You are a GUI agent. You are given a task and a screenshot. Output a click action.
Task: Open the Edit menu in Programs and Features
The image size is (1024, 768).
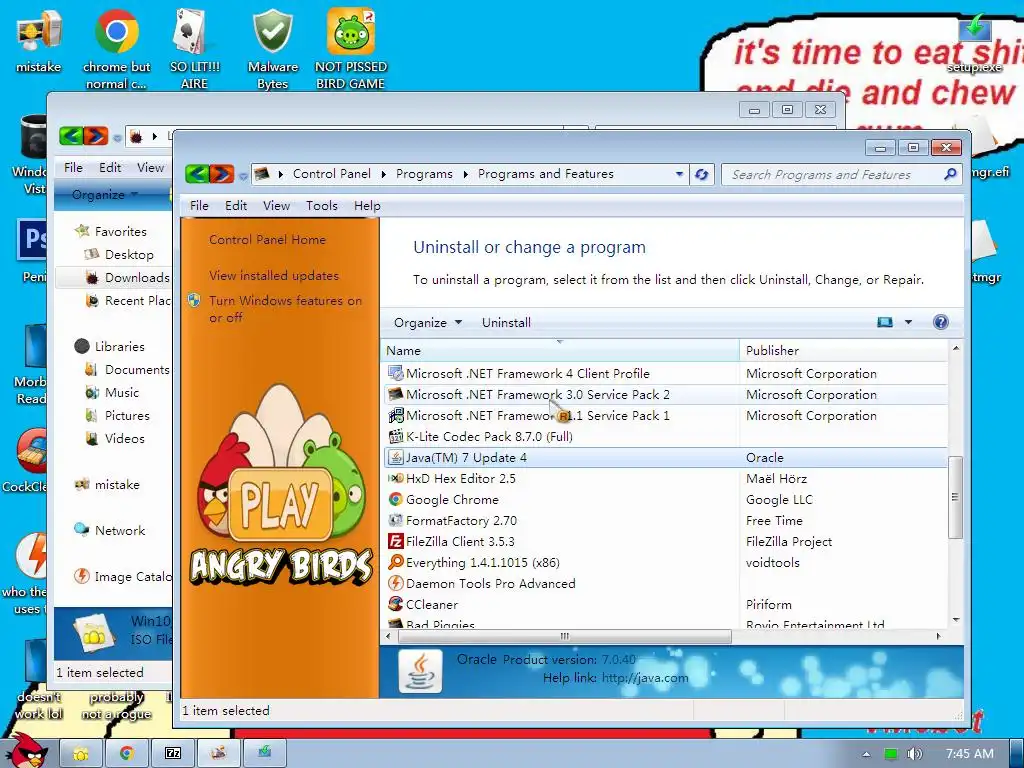[236, 206]
